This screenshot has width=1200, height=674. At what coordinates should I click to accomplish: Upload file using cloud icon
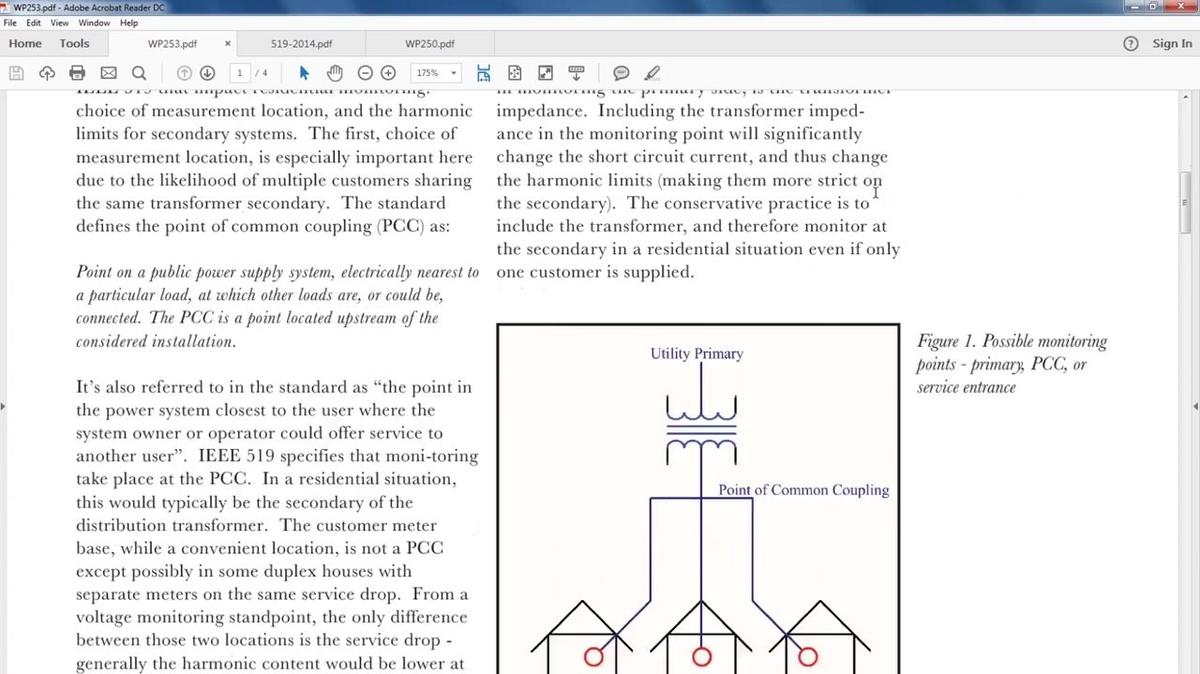click(46, 73)
